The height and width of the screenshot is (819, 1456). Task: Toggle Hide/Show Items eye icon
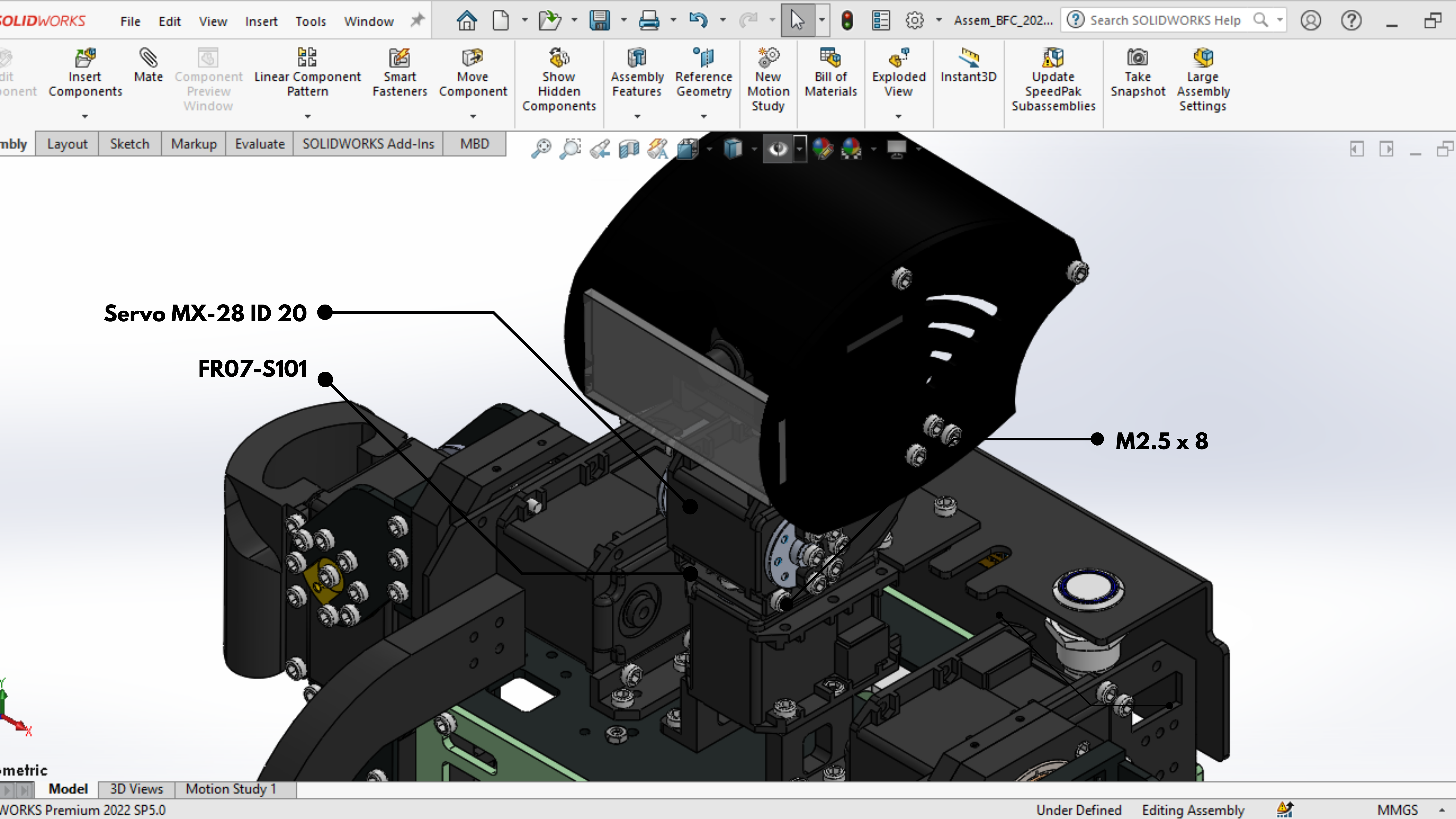(x=778, y=149)
